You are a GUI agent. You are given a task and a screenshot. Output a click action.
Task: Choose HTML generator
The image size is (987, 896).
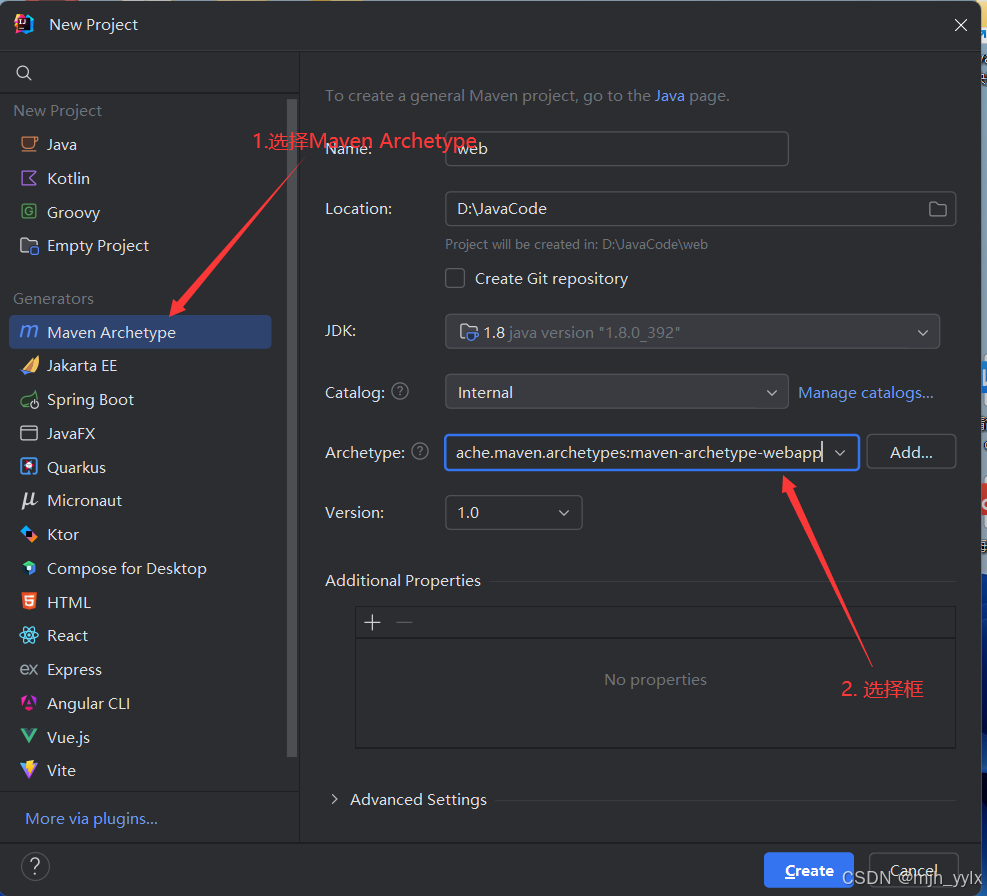tap(140, 602)
